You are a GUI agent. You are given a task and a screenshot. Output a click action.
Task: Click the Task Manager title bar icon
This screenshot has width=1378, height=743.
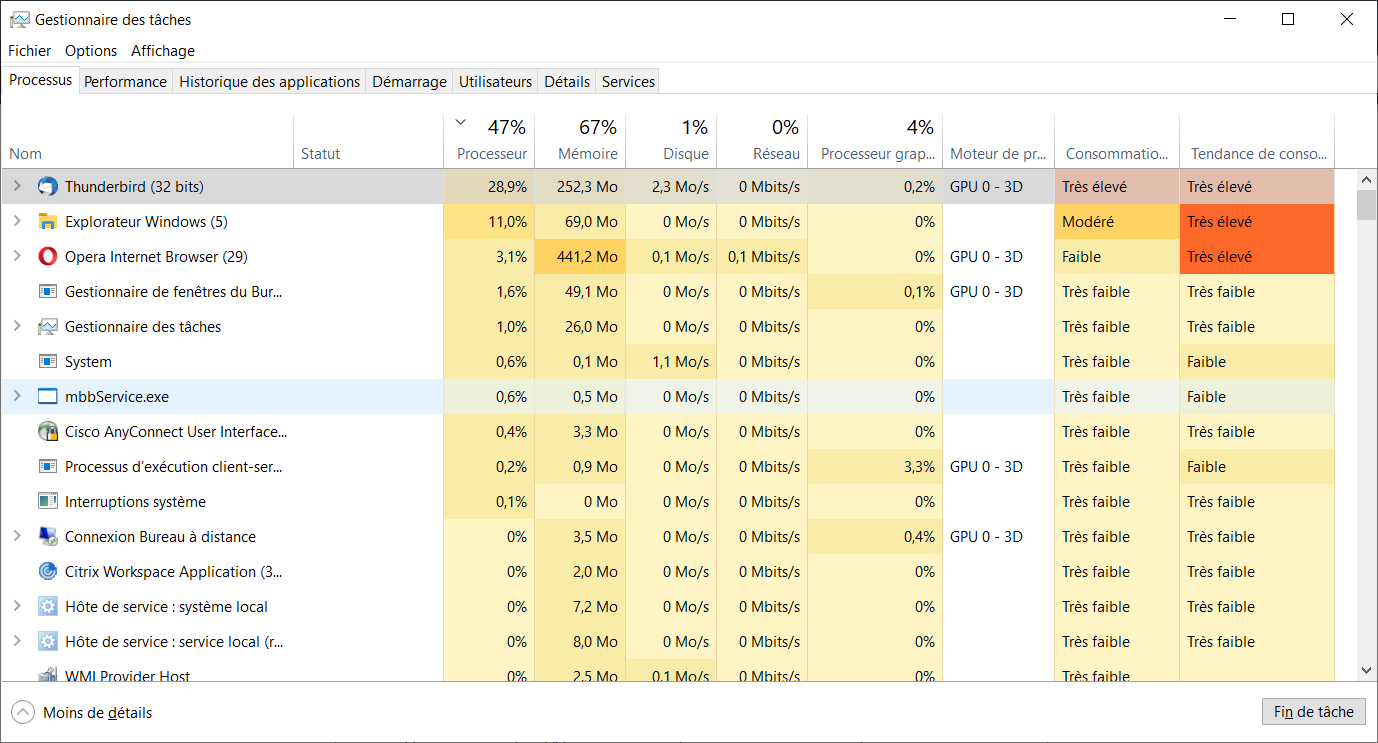point(19,20)
